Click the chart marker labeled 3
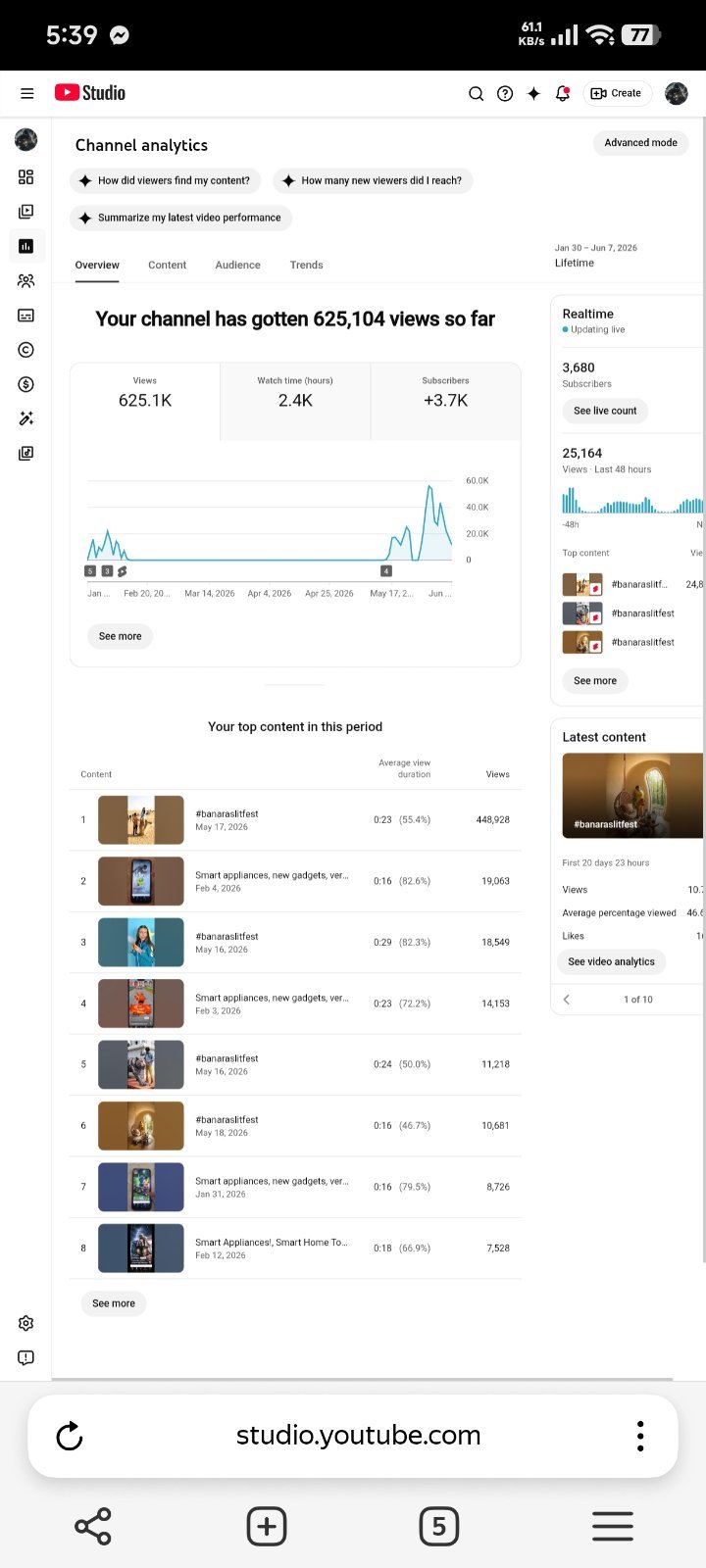The image size is (706, 1568). [x=107, y=570]
